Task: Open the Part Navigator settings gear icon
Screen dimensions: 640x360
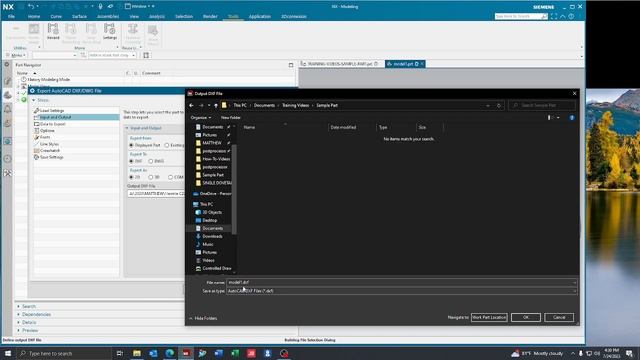Action: [x=7, y=64]
